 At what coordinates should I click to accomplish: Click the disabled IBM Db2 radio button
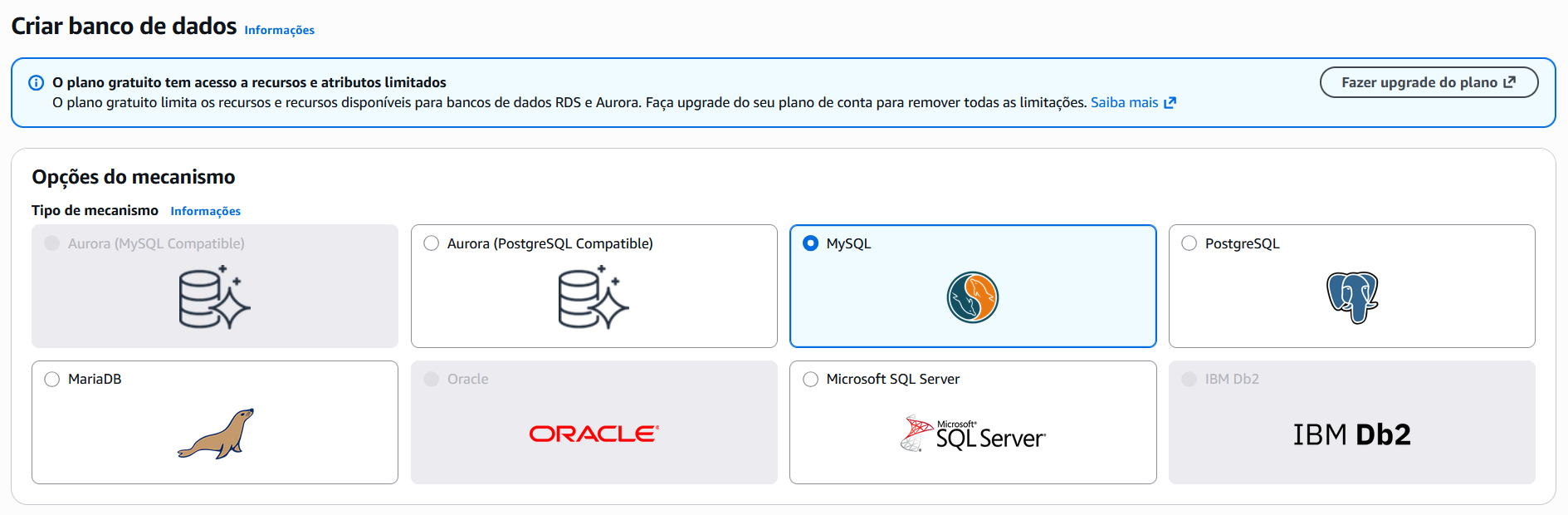1189,380
